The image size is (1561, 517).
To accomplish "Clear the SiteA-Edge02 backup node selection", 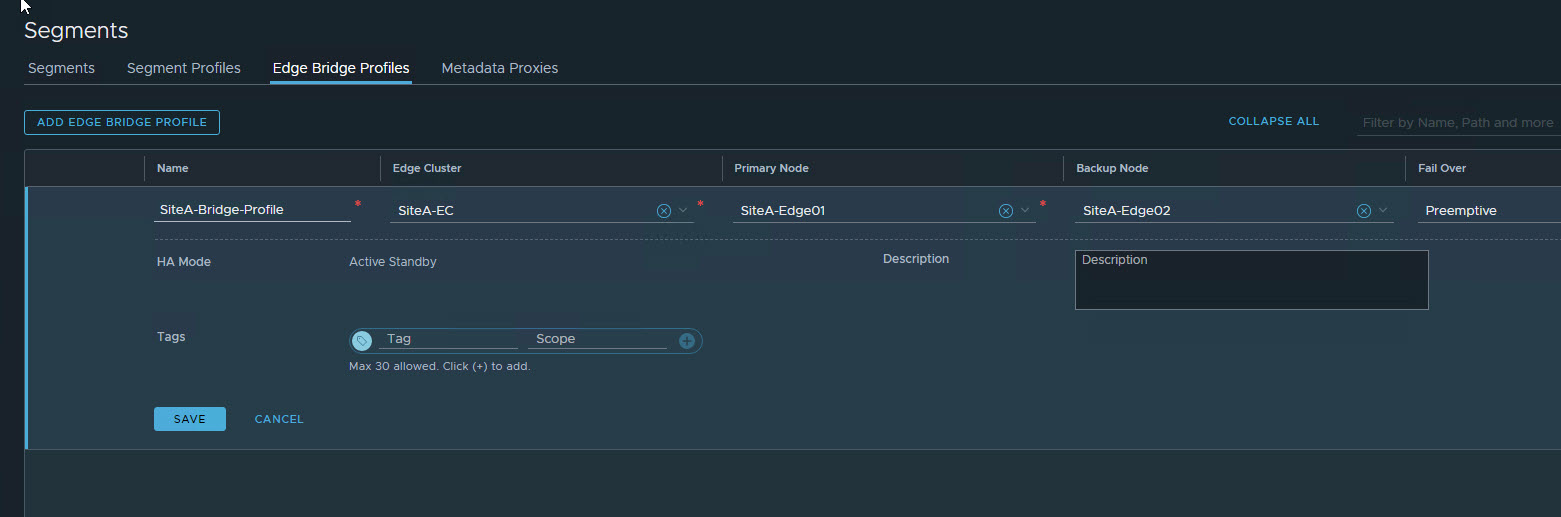I will tap(1363, 211).
